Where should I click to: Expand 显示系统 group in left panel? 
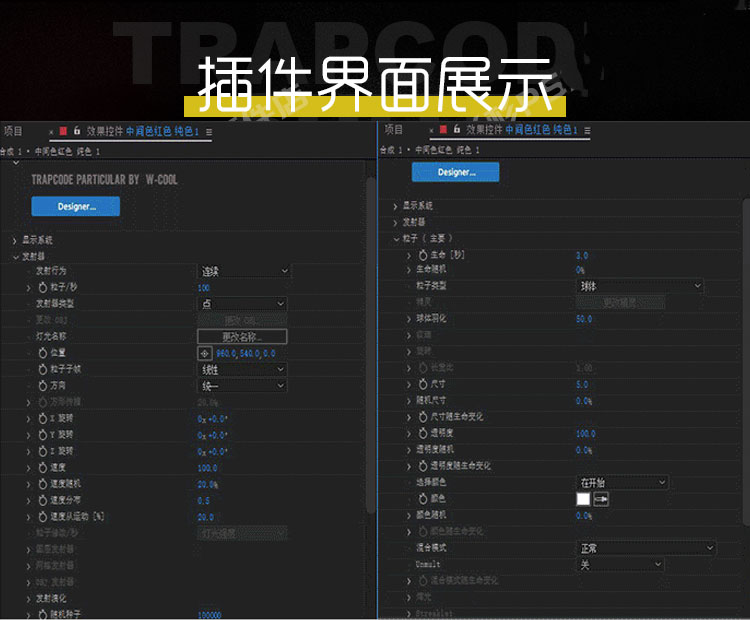[14, 241]
